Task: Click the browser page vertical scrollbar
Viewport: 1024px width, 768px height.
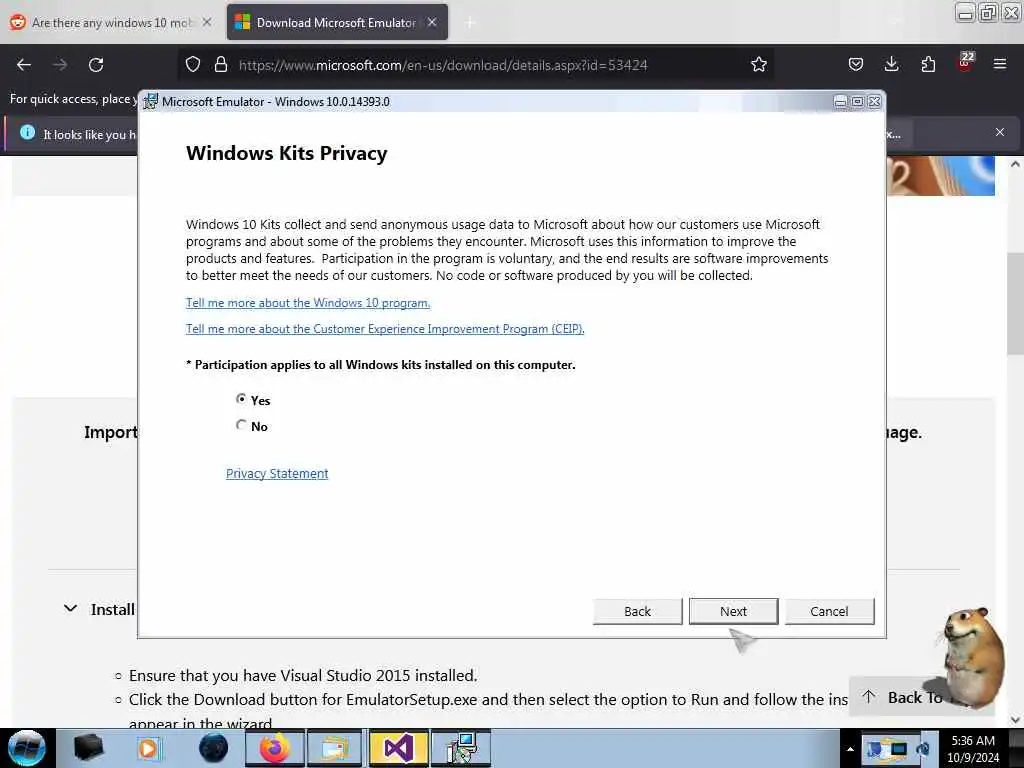Action: (1015, 303)
